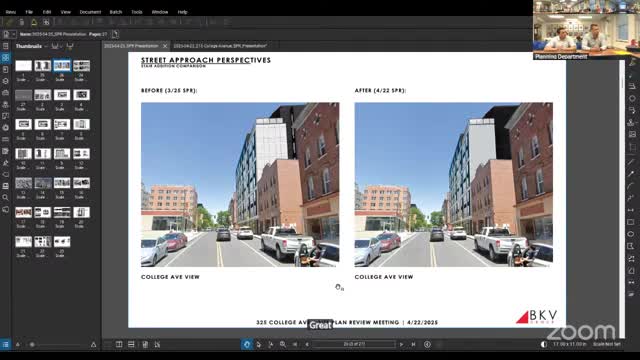Toggle the Dimmer half-circle icon
The width and height of the screenshot is (640, 360).
click(x=544, y=344)
